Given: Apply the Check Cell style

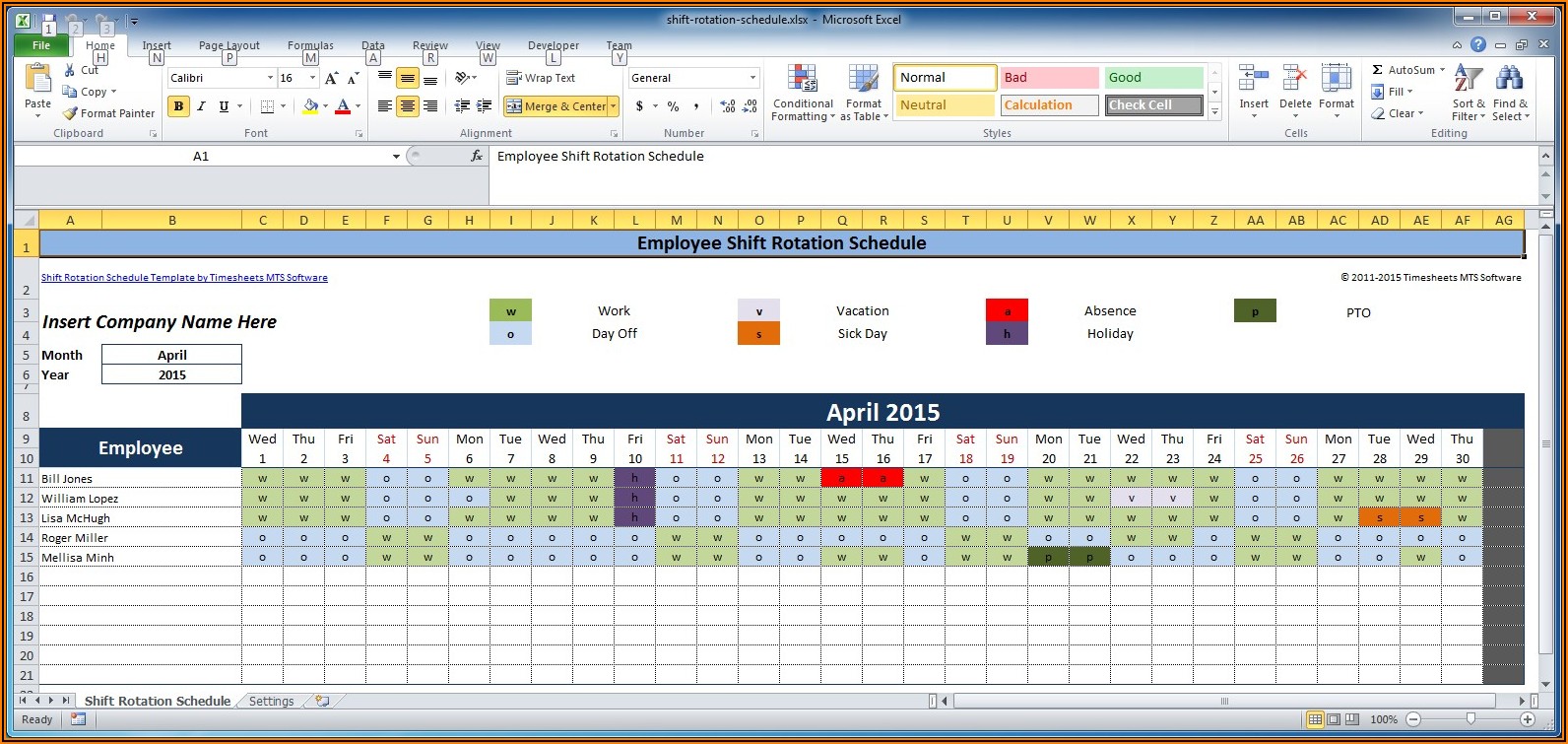Looking at the screenshot, I should [1153, 105].
